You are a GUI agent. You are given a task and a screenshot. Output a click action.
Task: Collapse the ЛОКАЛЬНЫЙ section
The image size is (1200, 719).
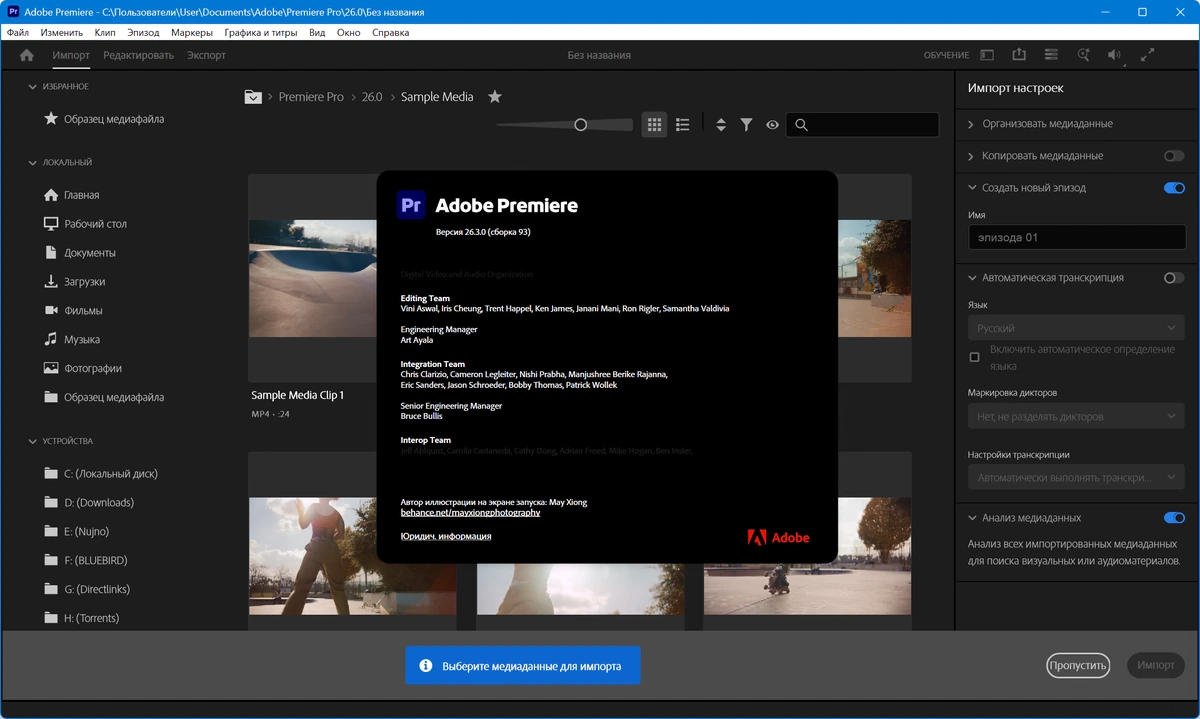pos(33,162)
